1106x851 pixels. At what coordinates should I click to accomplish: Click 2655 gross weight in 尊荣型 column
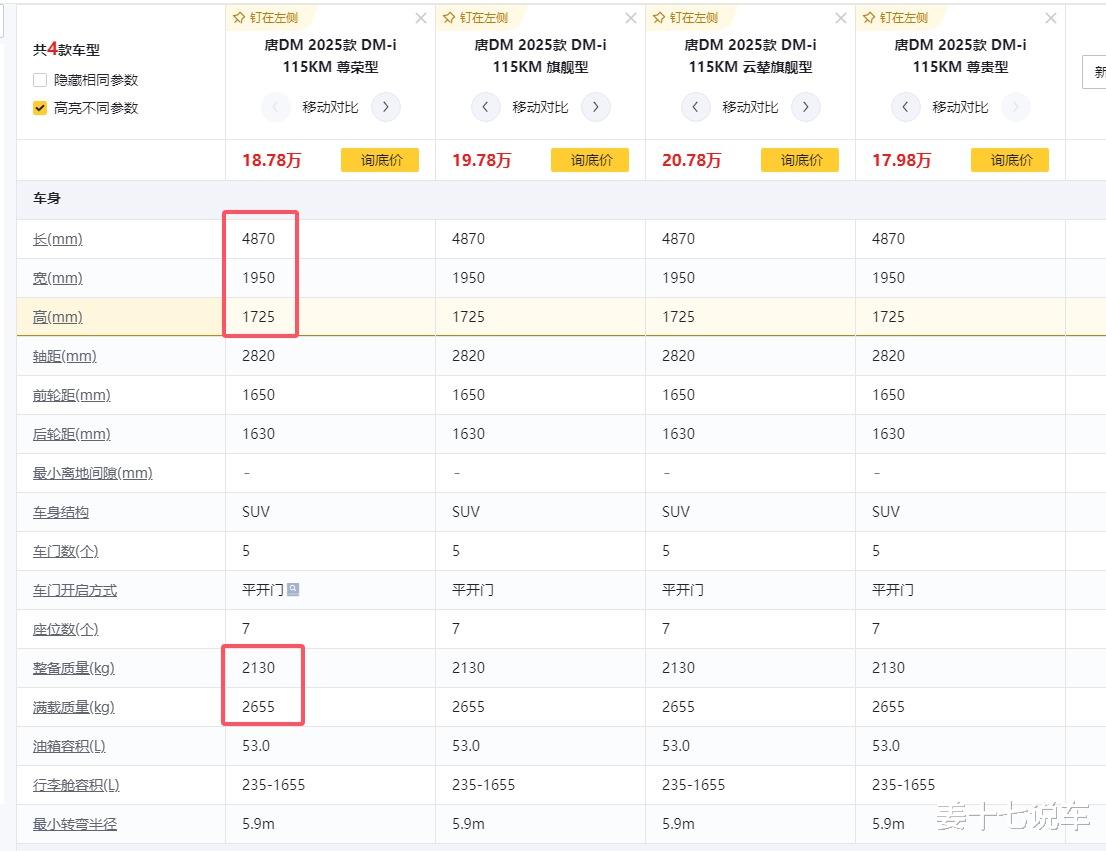(258, 706)
